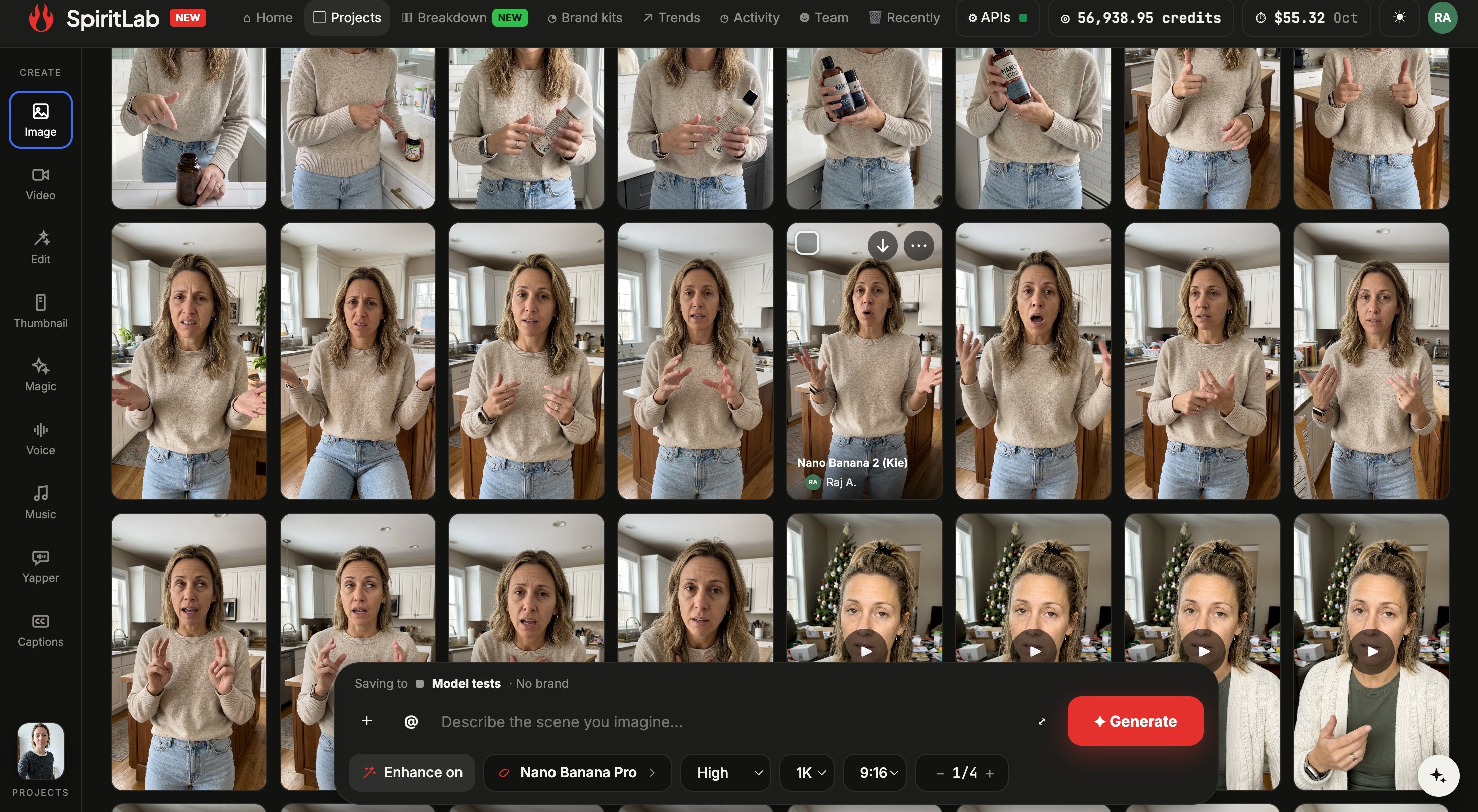Click the red Generate button

(x=1135, y=721)
